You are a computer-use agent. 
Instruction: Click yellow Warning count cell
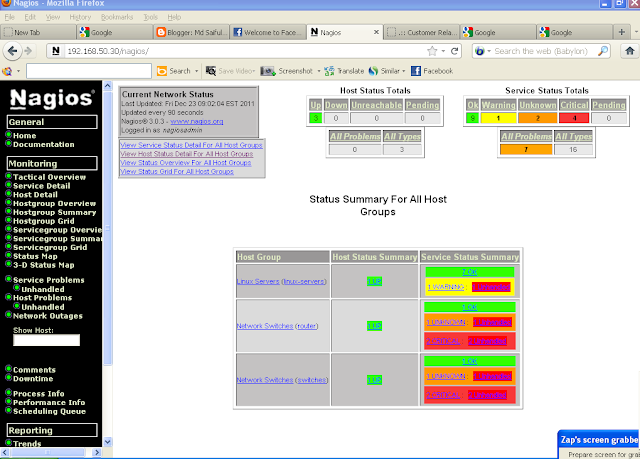pos(498,118)
